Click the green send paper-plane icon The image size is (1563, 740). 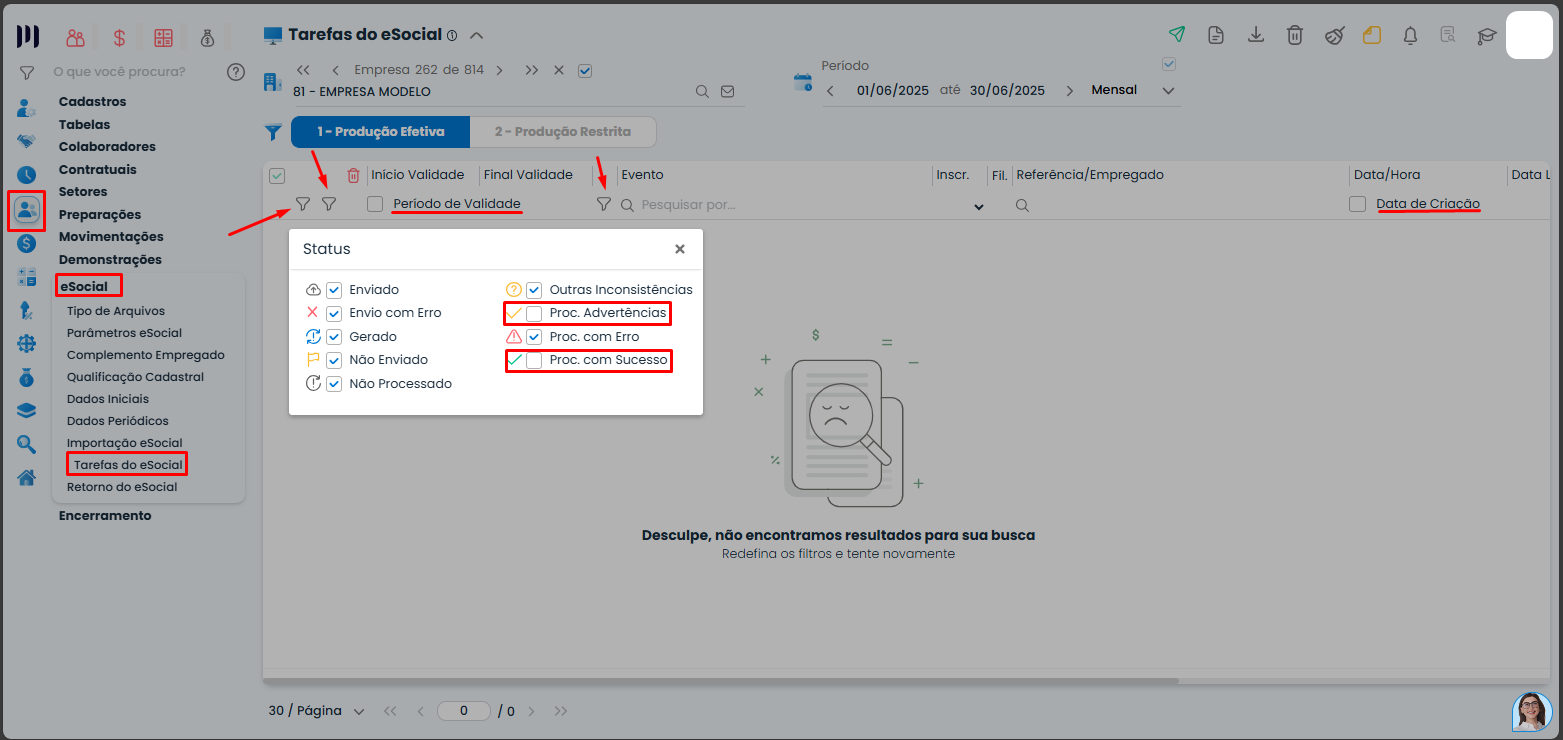[x=1177, y=35]
